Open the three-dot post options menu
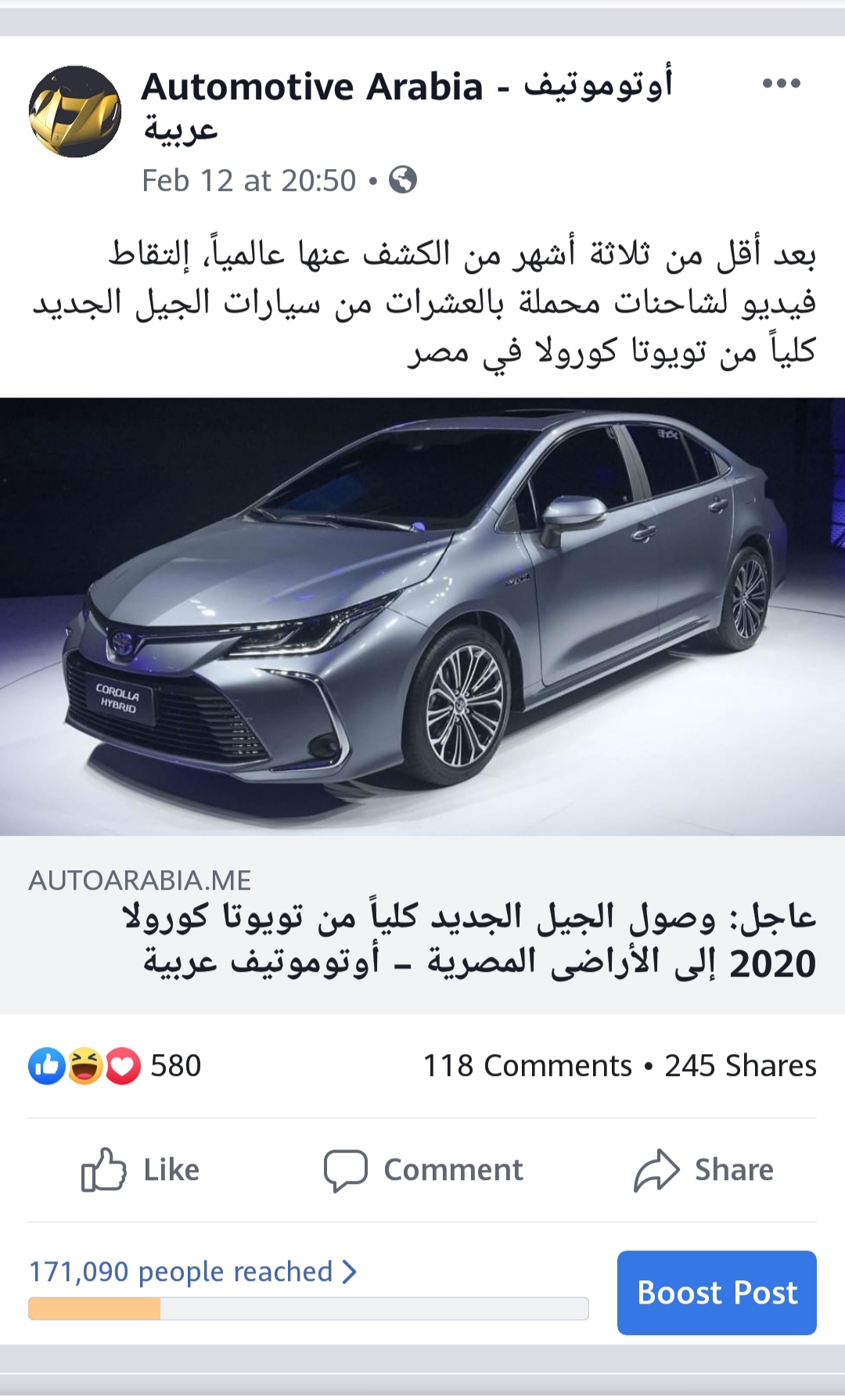The width and height of the screenshot is (845, 1400). [x=781, y=83]
